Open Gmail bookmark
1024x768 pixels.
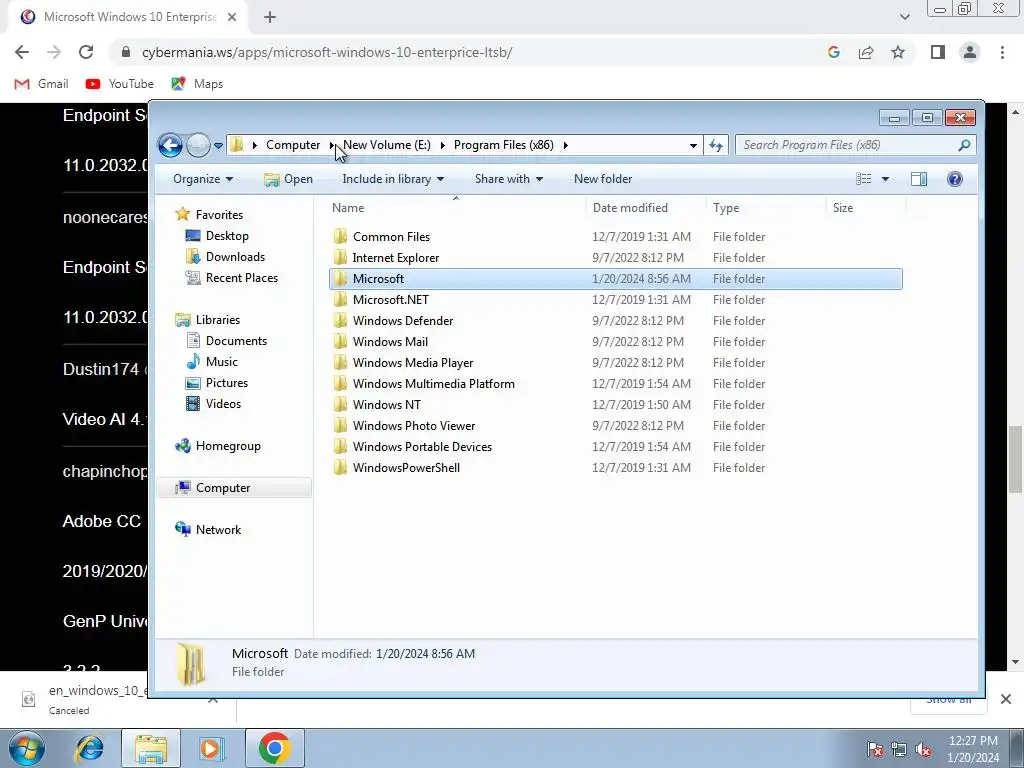tap(41, 84)
